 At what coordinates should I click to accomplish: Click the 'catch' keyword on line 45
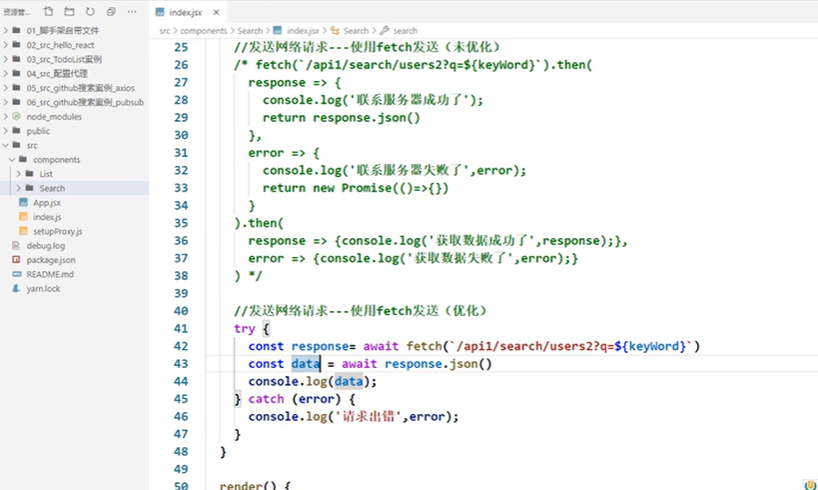[x=266, y=399]
